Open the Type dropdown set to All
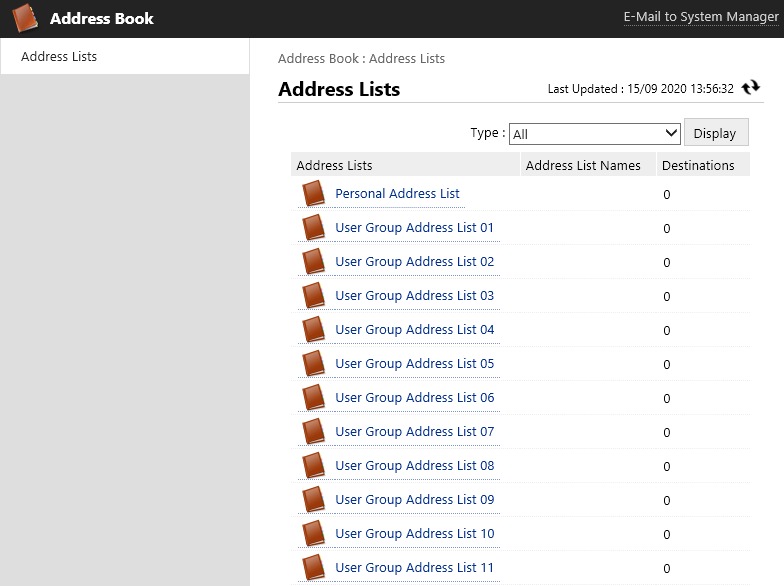Viewport: 784px width, 586px height. point(594,134)
